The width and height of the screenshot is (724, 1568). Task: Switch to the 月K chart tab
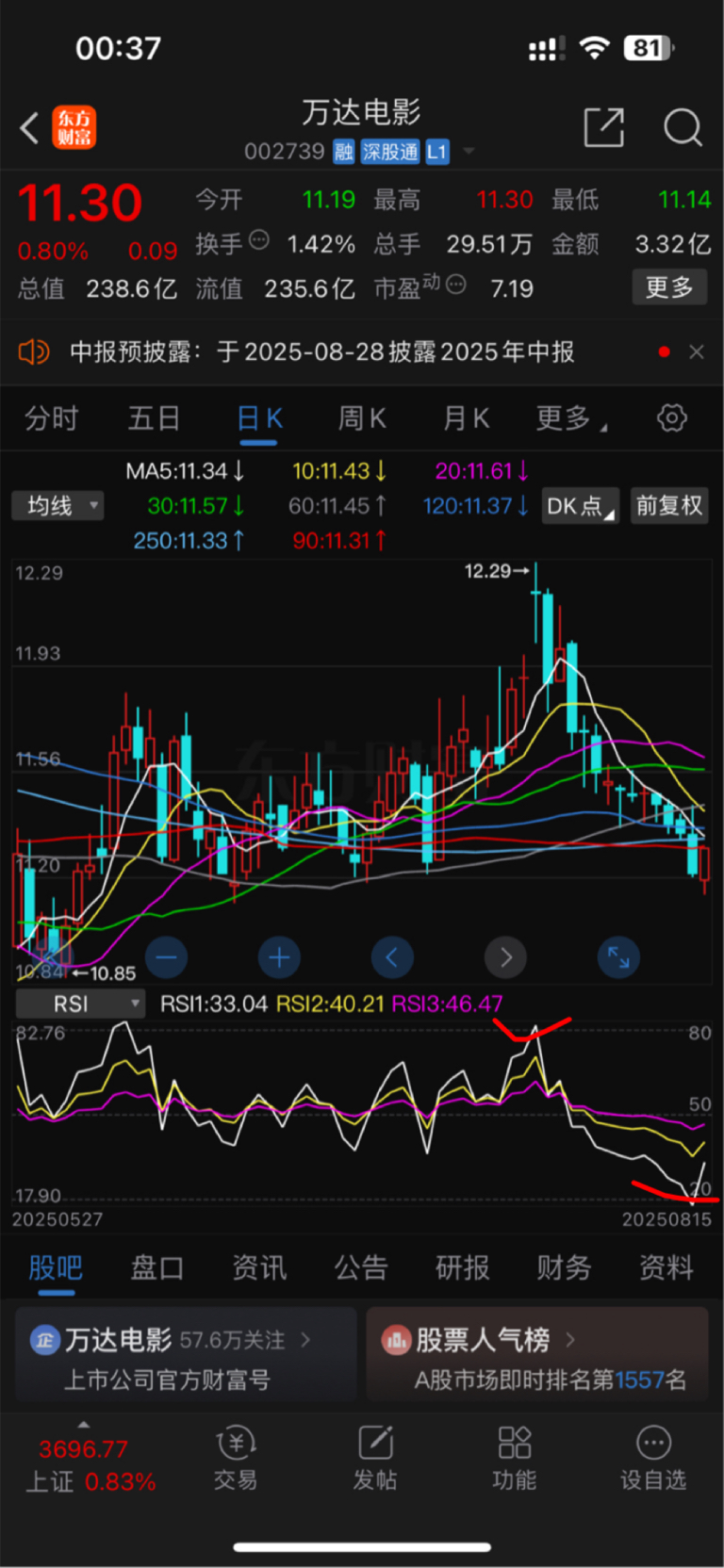466,418
